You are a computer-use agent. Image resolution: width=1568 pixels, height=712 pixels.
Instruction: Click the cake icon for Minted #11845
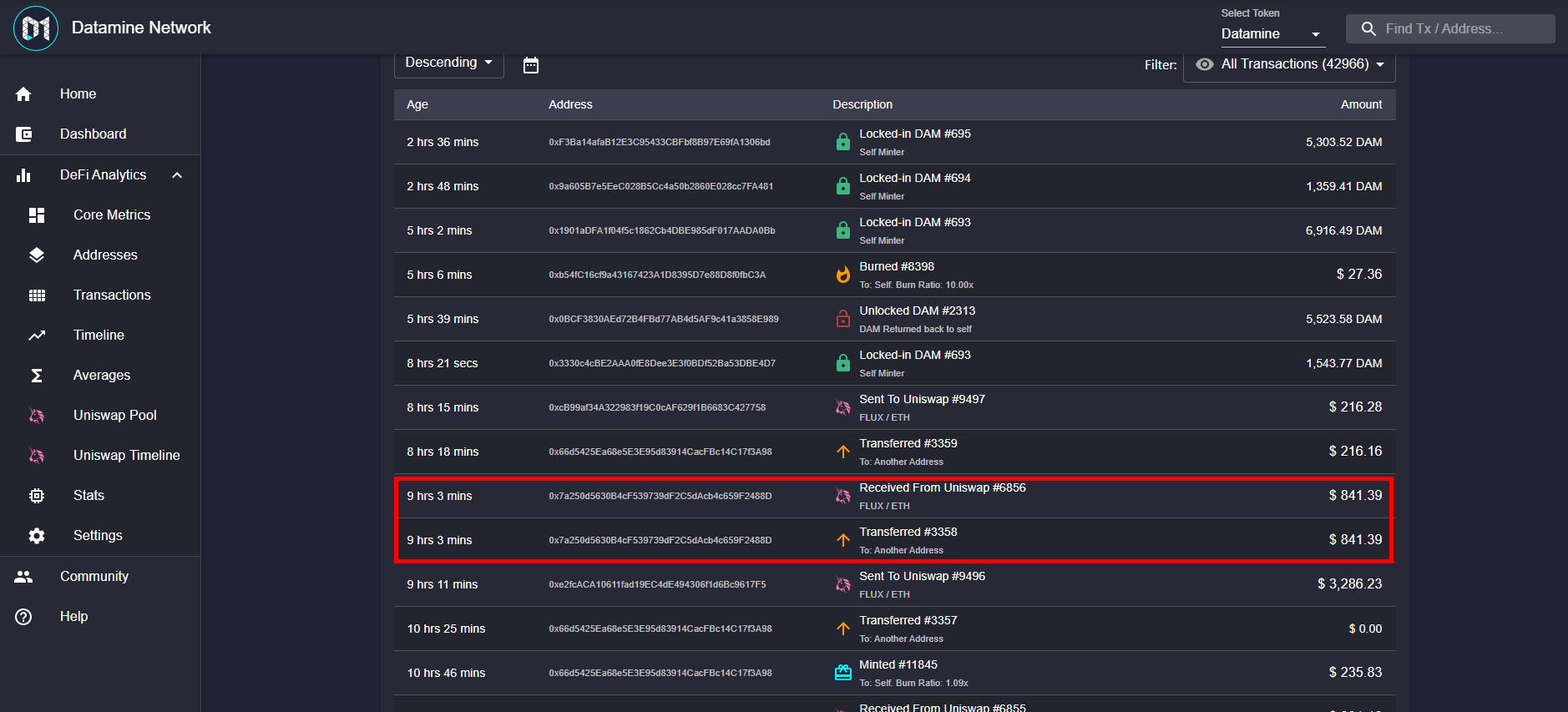tap(843, 673)
